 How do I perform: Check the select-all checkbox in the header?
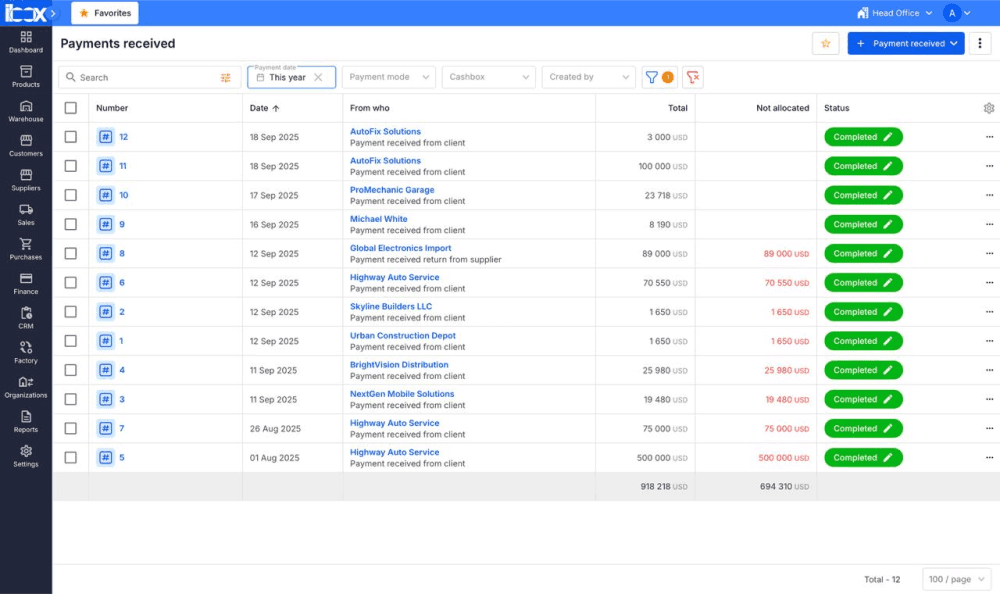click(71, 107)
